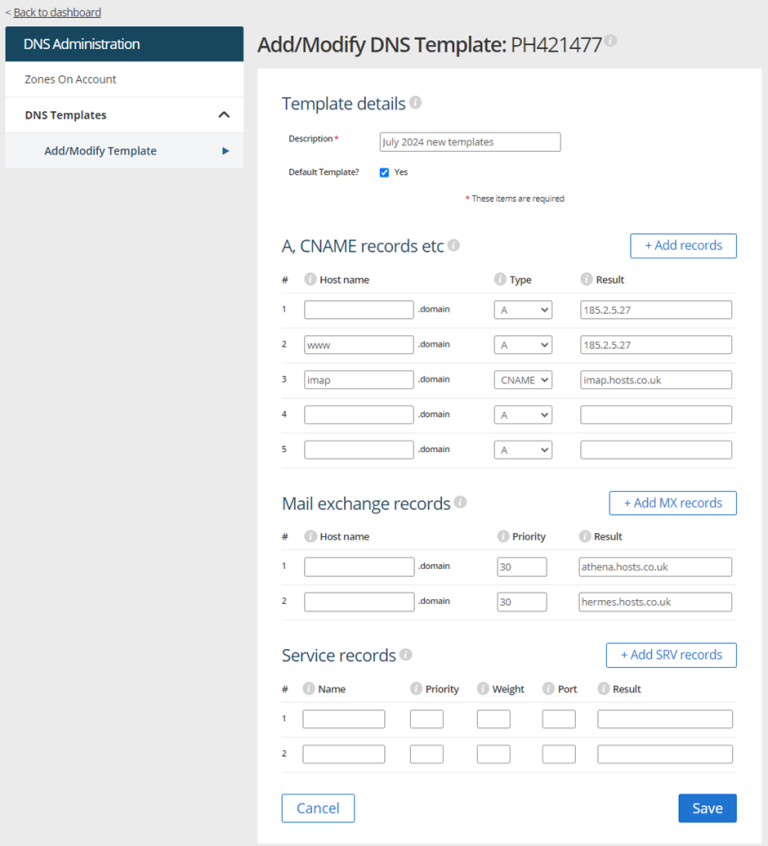Screen dimensions: 768x846
Task: Uncheck the Default Template 'Yes' checkbox
Action: tap(383, 171)
